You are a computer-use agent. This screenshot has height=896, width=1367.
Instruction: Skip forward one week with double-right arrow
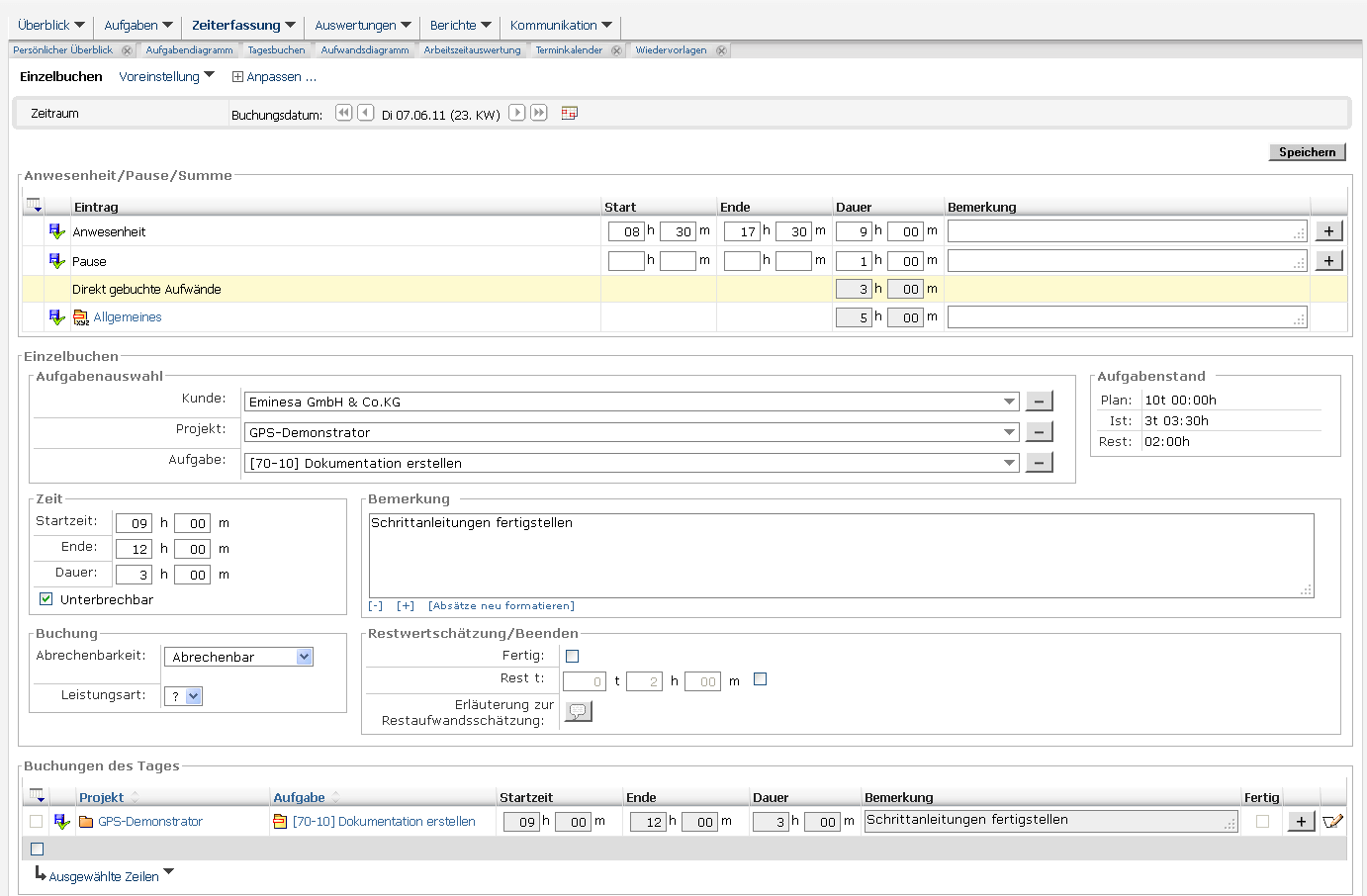click(539, 113)
